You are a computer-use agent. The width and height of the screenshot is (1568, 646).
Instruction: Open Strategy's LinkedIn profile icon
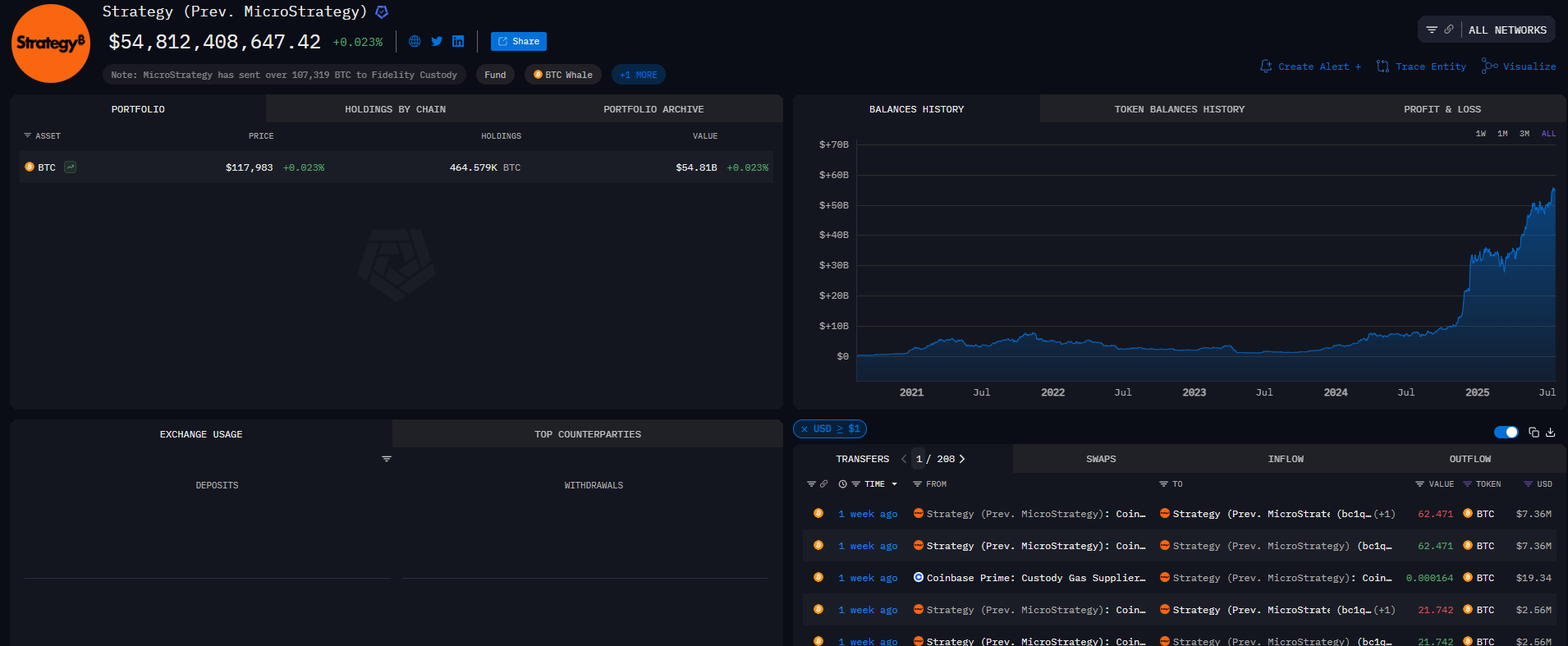point(458,42)
